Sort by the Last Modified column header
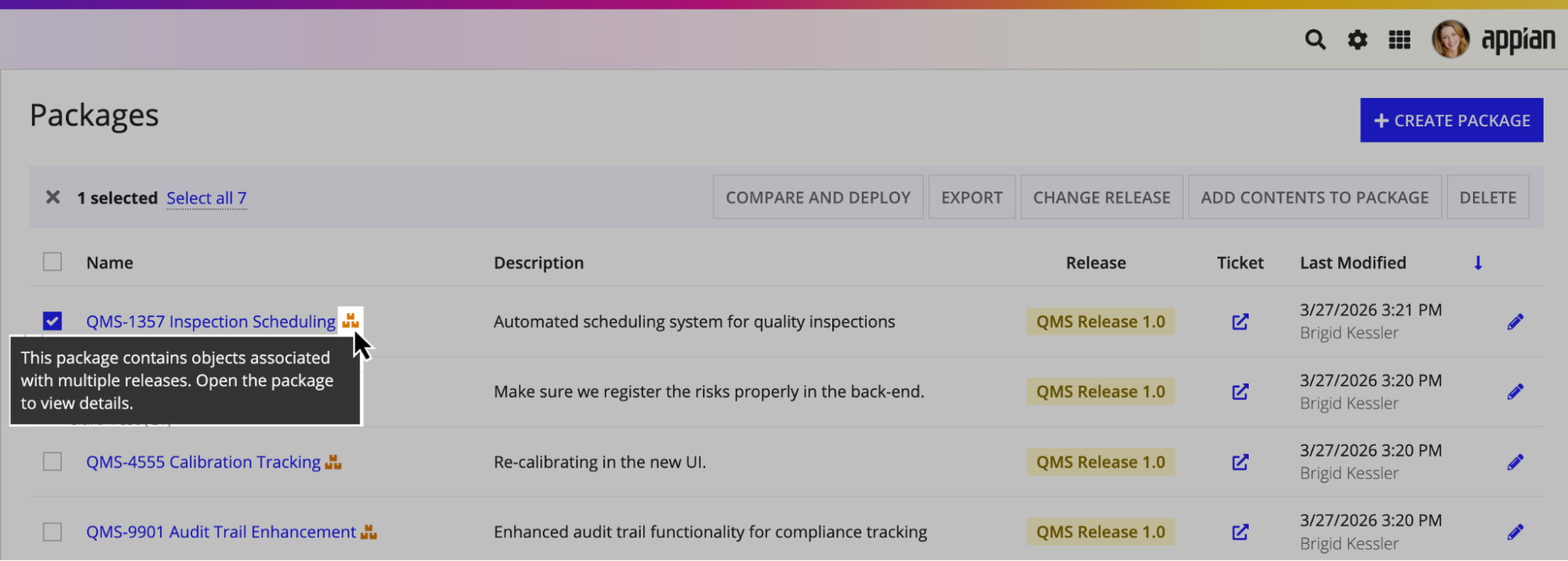The image size is (1568, 561). click(1353, 263)
